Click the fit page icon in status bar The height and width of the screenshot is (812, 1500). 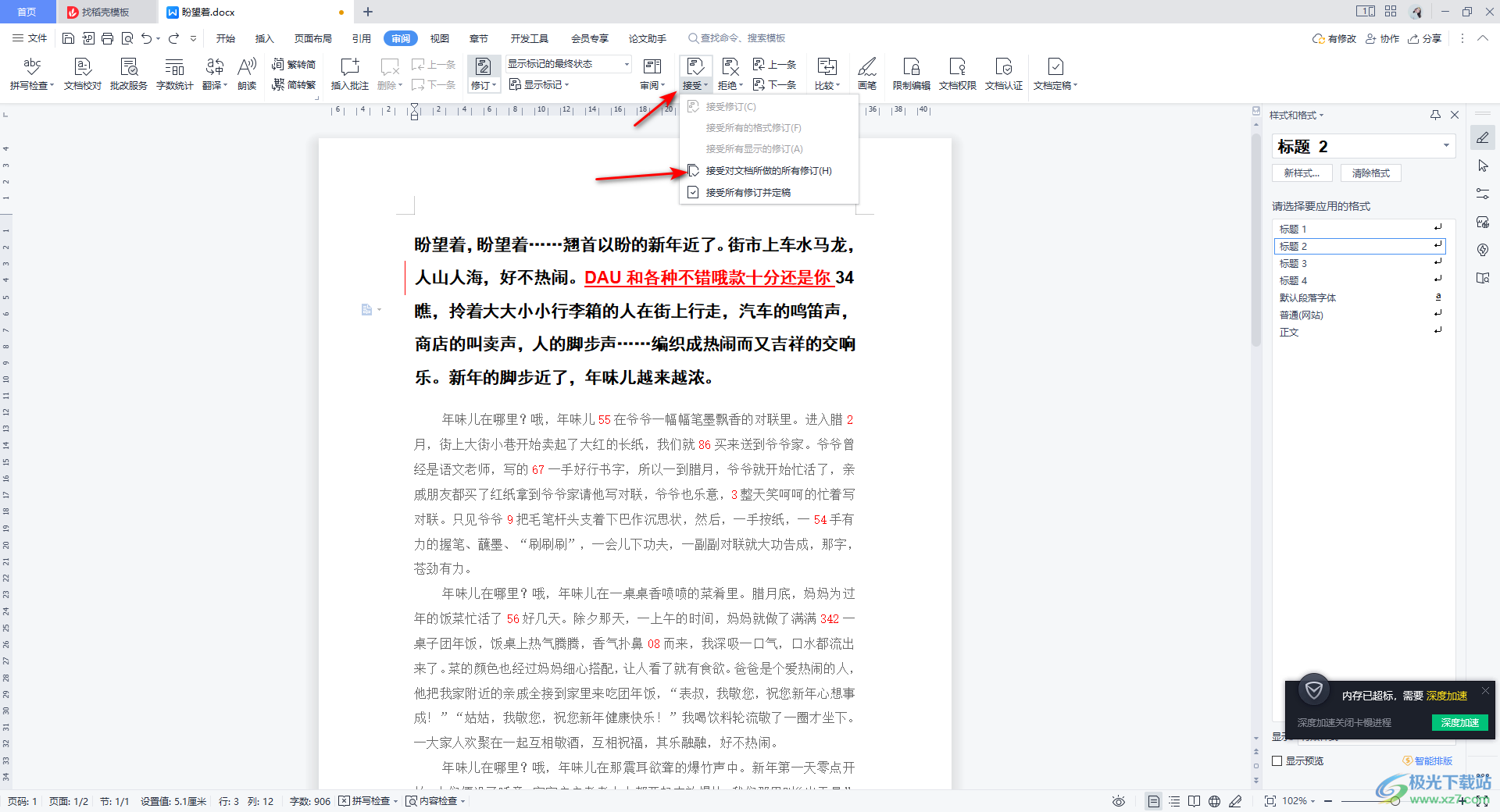tap(1270, 801)
